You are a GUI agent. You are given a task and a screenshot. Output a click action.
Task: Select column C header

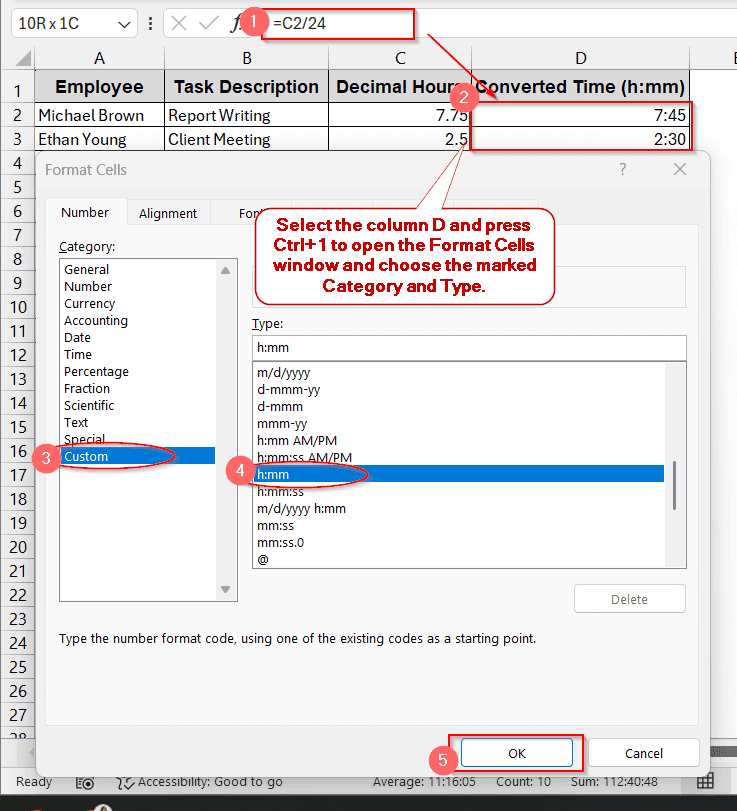400,58
